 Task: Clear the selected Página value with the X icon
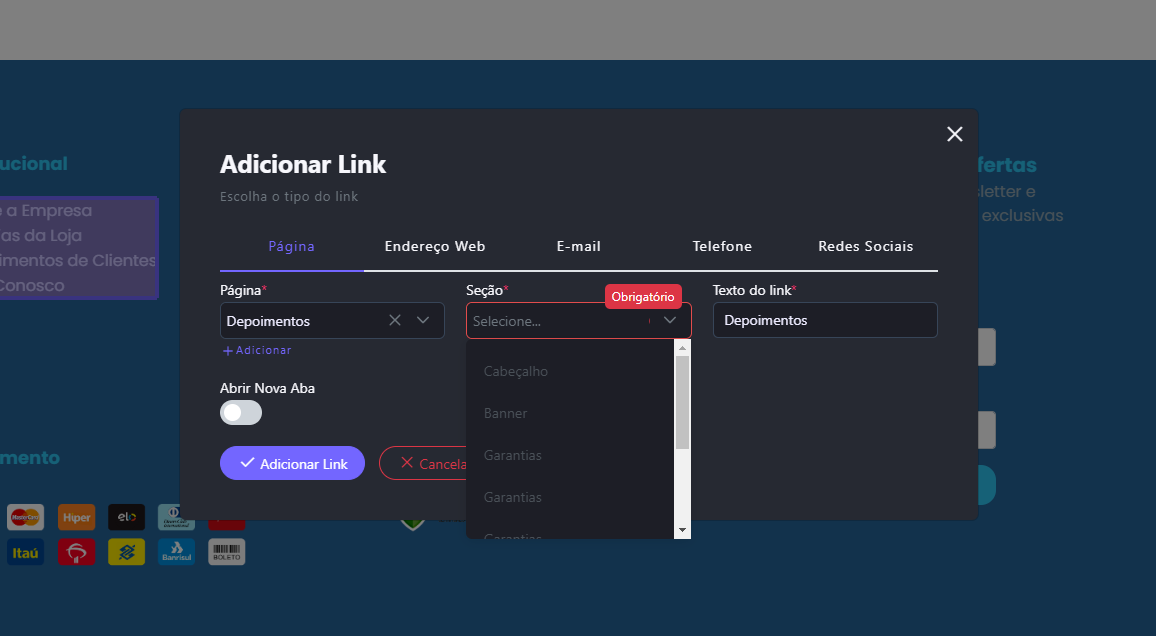(395, 320)
